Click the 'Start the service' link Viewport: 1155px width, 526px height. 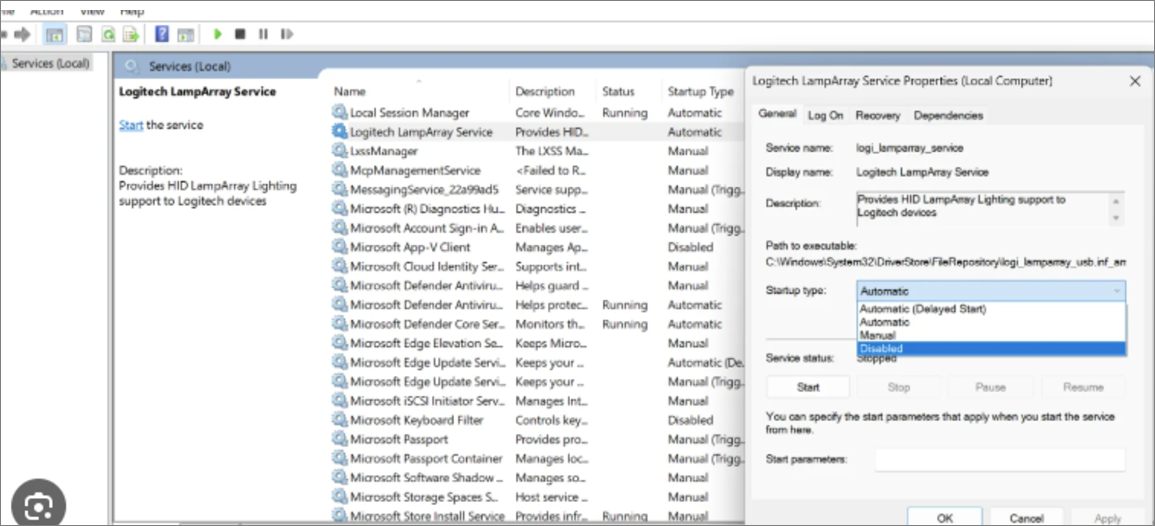click(131, 125)
